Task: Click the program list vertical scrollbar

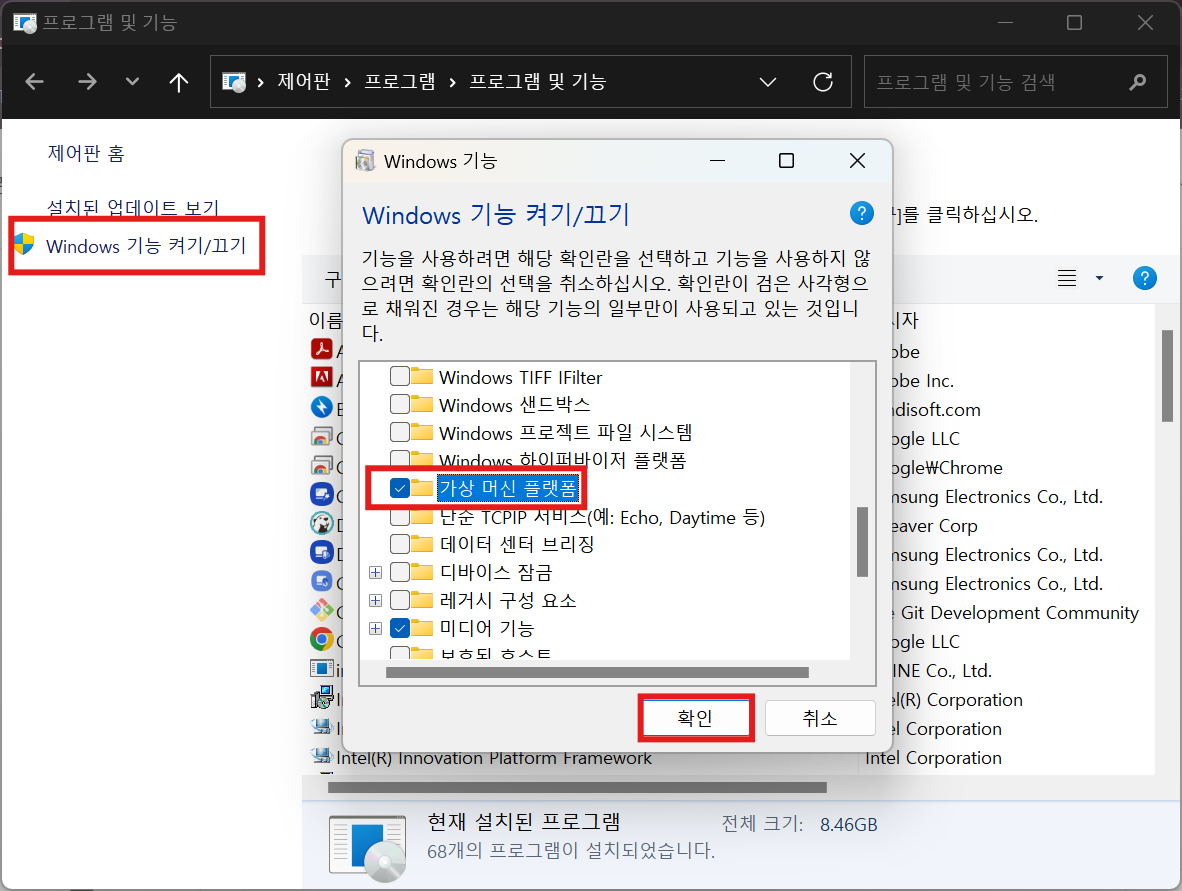Action: [1167, 375]
